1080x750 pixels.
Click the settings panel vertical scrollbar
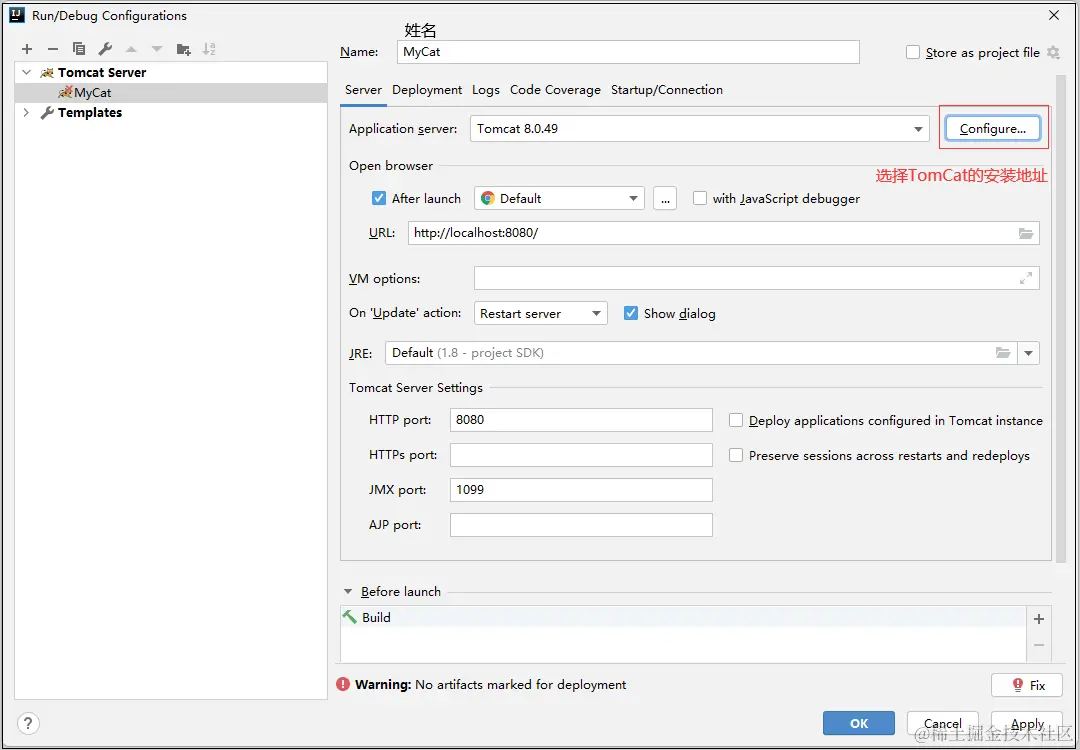coord(1059,317)
